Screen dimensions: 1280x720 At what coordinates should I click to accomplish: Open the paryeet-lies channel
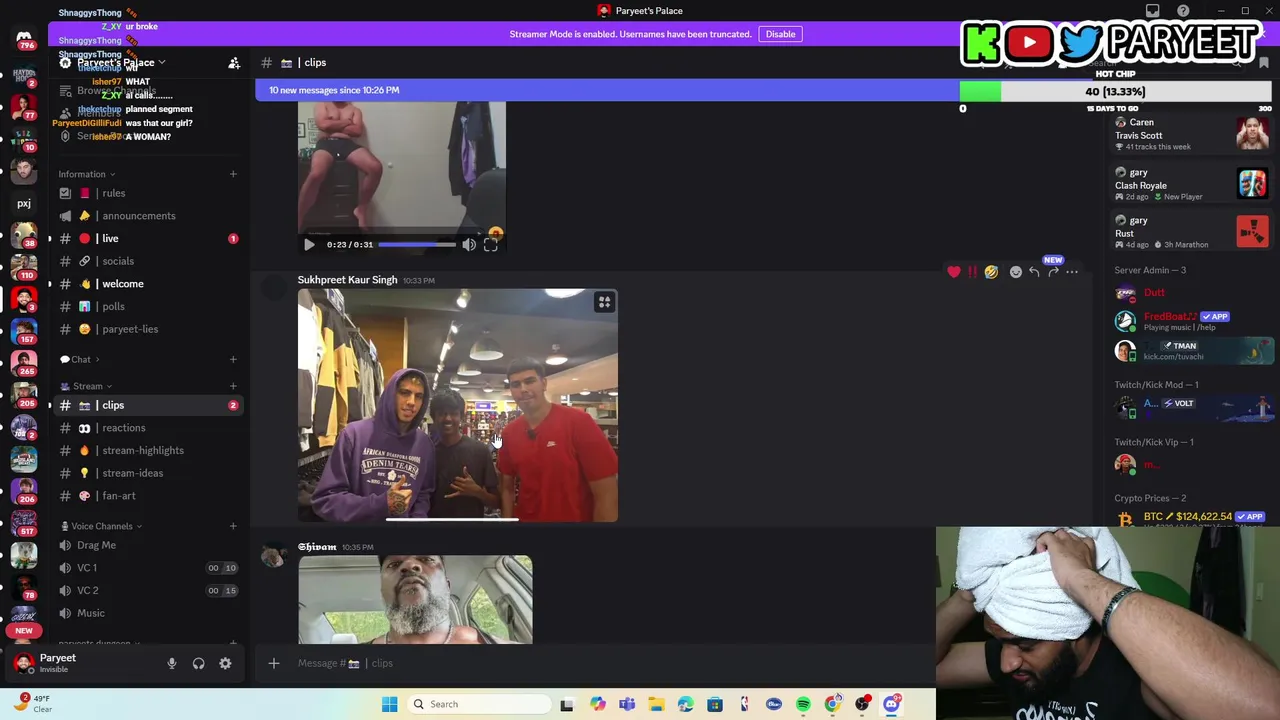point(146,329)
